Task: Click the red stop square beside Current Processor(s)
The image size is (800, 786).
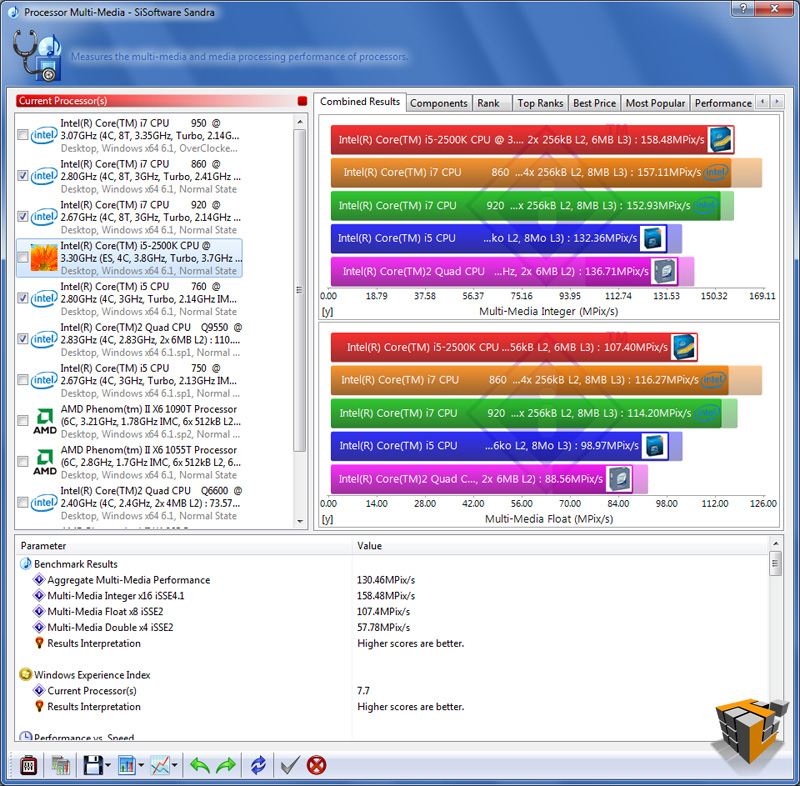Action: (x=303, y=101)
